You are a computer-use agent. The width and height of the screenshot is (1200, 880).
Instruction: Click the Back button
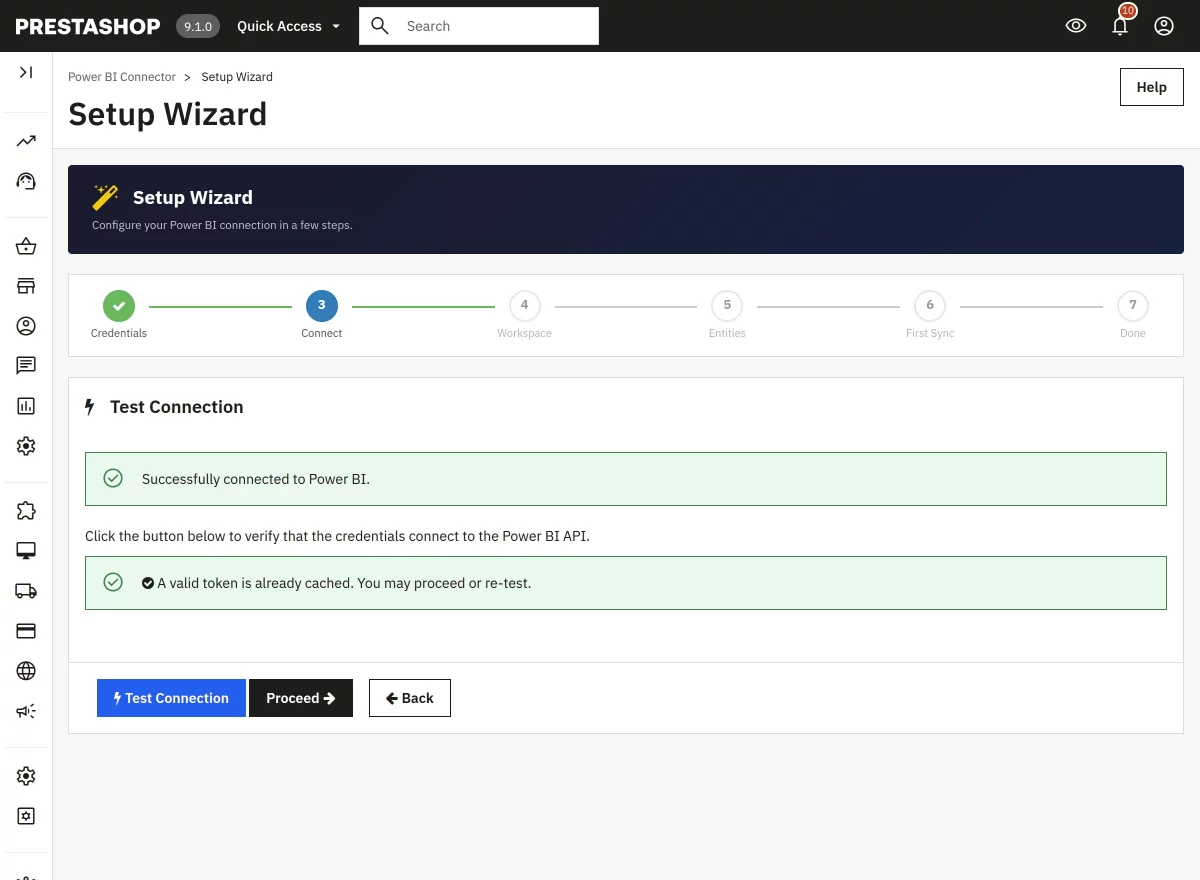[x=410, y=698]
